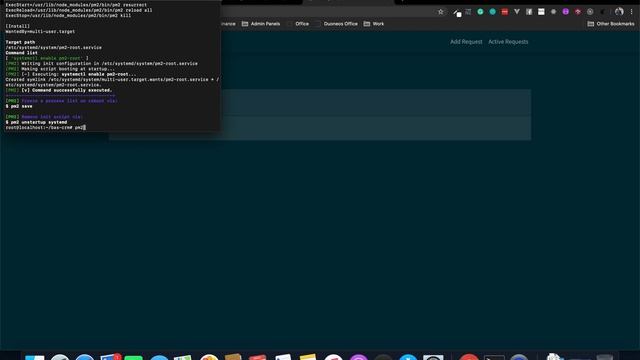Open the V-shaped extension icon
Screen dimensions: 640x360
[517, 12]
